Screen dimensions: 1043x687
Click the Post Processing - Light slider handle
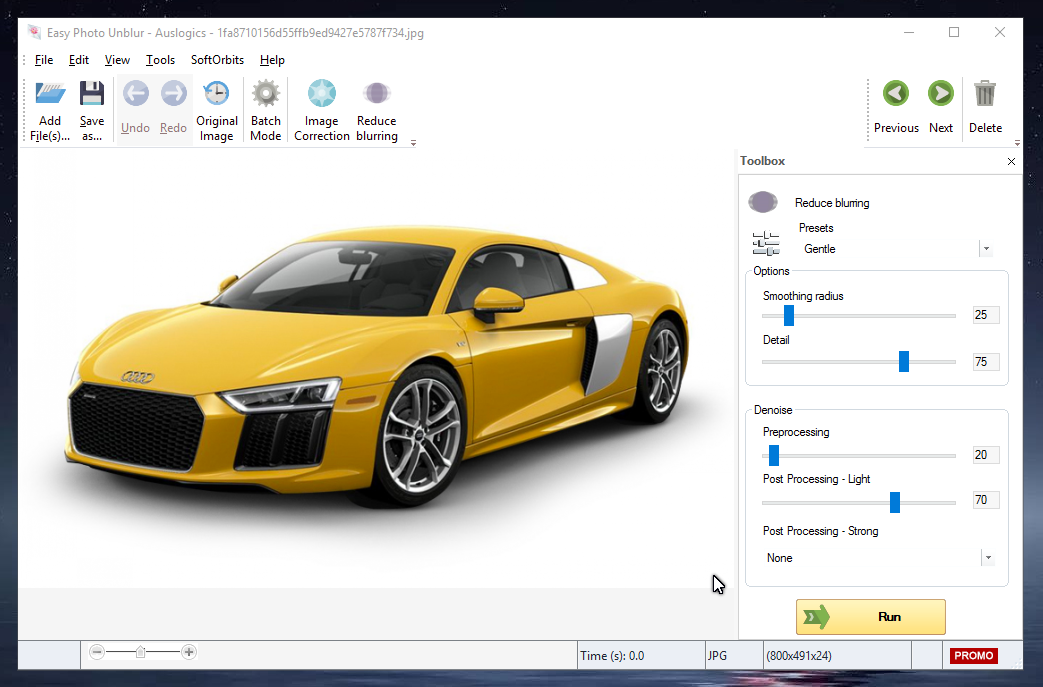(895, 502)
